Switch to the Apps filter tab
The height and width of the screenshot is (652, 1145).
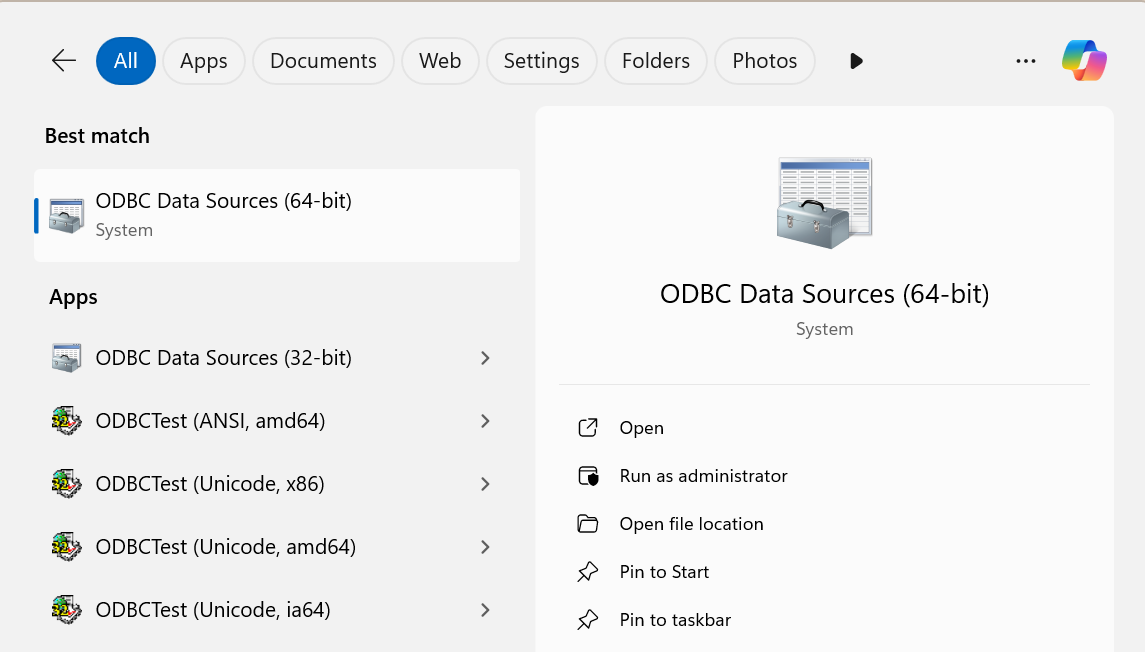[204, 60]
